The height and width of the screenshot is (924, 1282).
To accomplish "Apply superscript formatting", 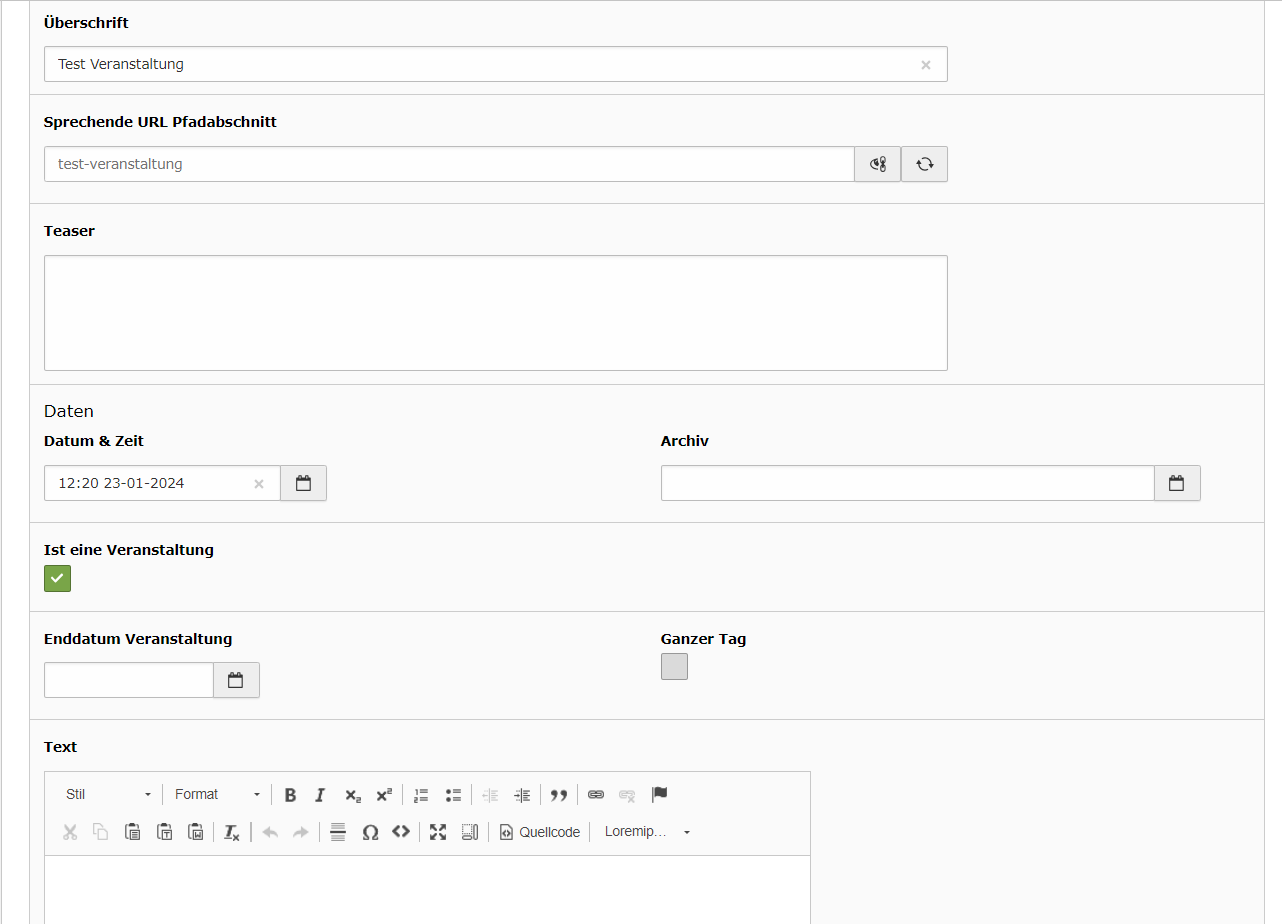I will (384, 795).
